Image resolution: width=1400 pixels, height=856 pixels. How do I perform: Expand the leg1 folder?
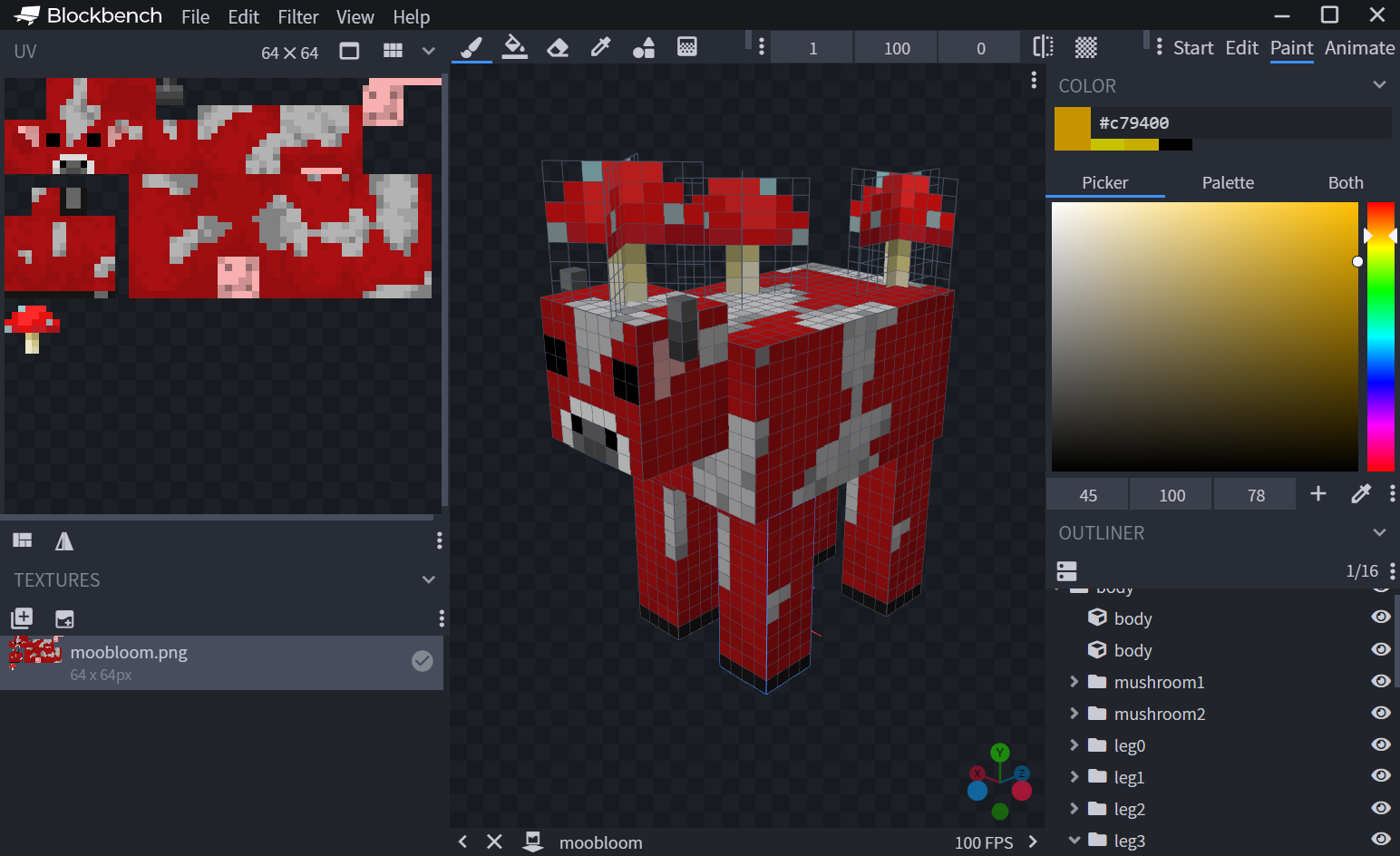pyautogui.click(x=1074, y=776)
